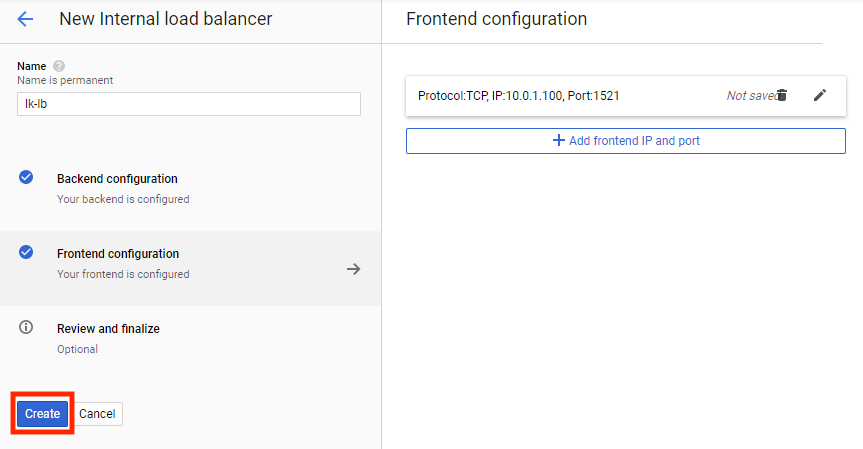Expand Frontend configuration using right arrow
863x449 pixels.
(353, 269)
